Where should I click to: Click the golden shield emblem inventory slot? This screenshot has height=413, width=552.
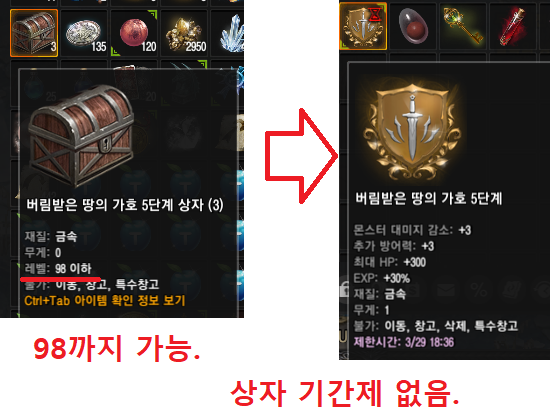click(363, 26)
